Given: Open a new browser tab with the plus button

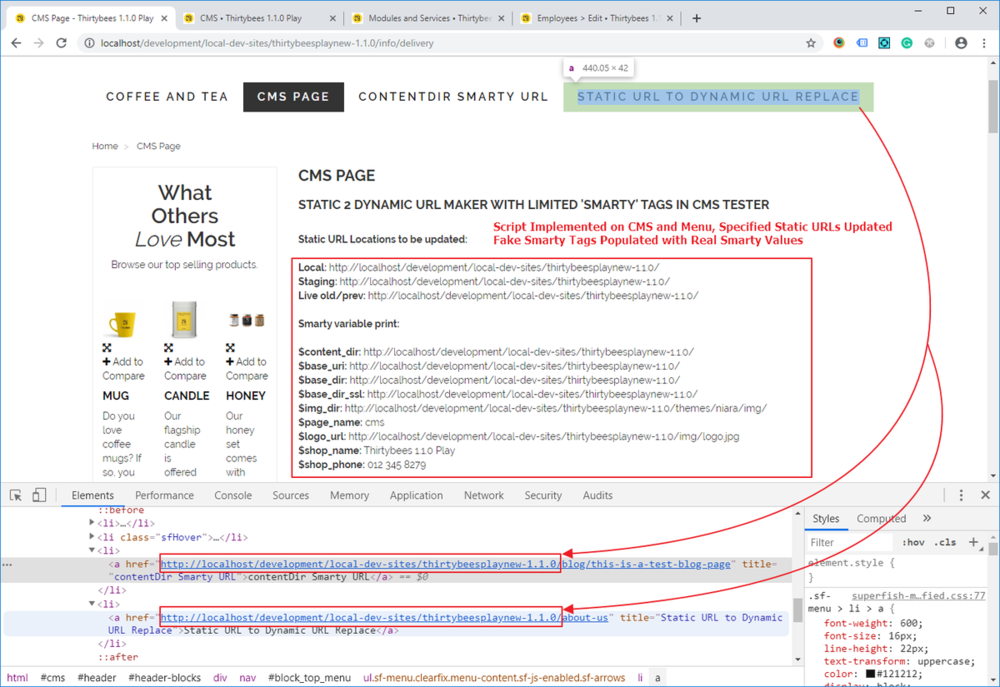Looking at the screenshot, I should (697, 18).
